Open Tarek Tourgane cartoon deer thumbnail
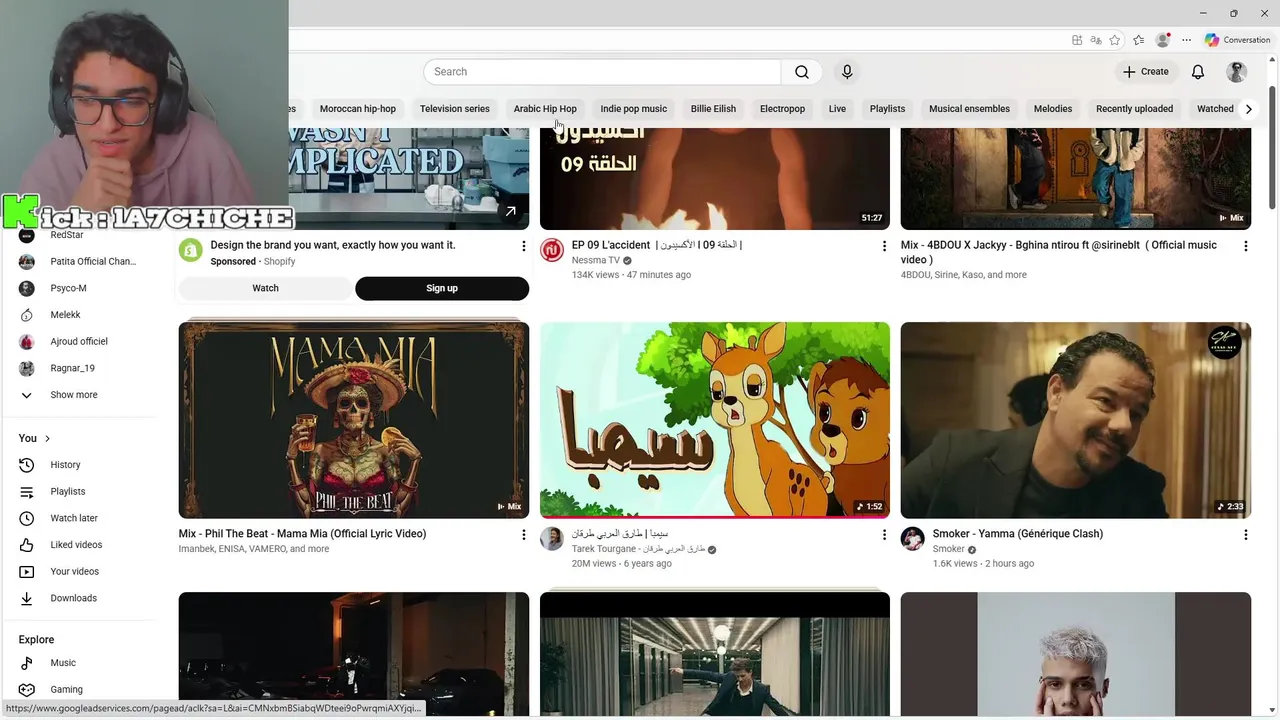 [x=715, y=420]
